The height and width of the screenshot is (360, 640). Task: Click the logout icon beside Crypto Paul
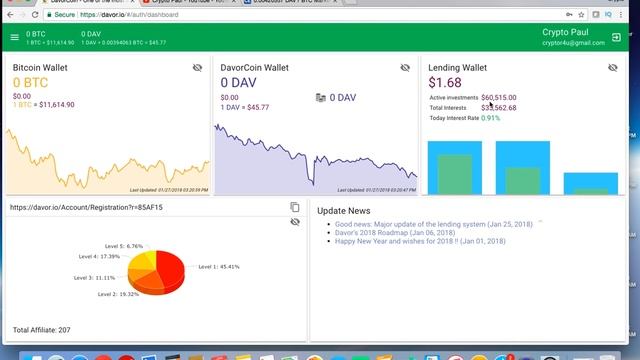(x=616, y=38)
